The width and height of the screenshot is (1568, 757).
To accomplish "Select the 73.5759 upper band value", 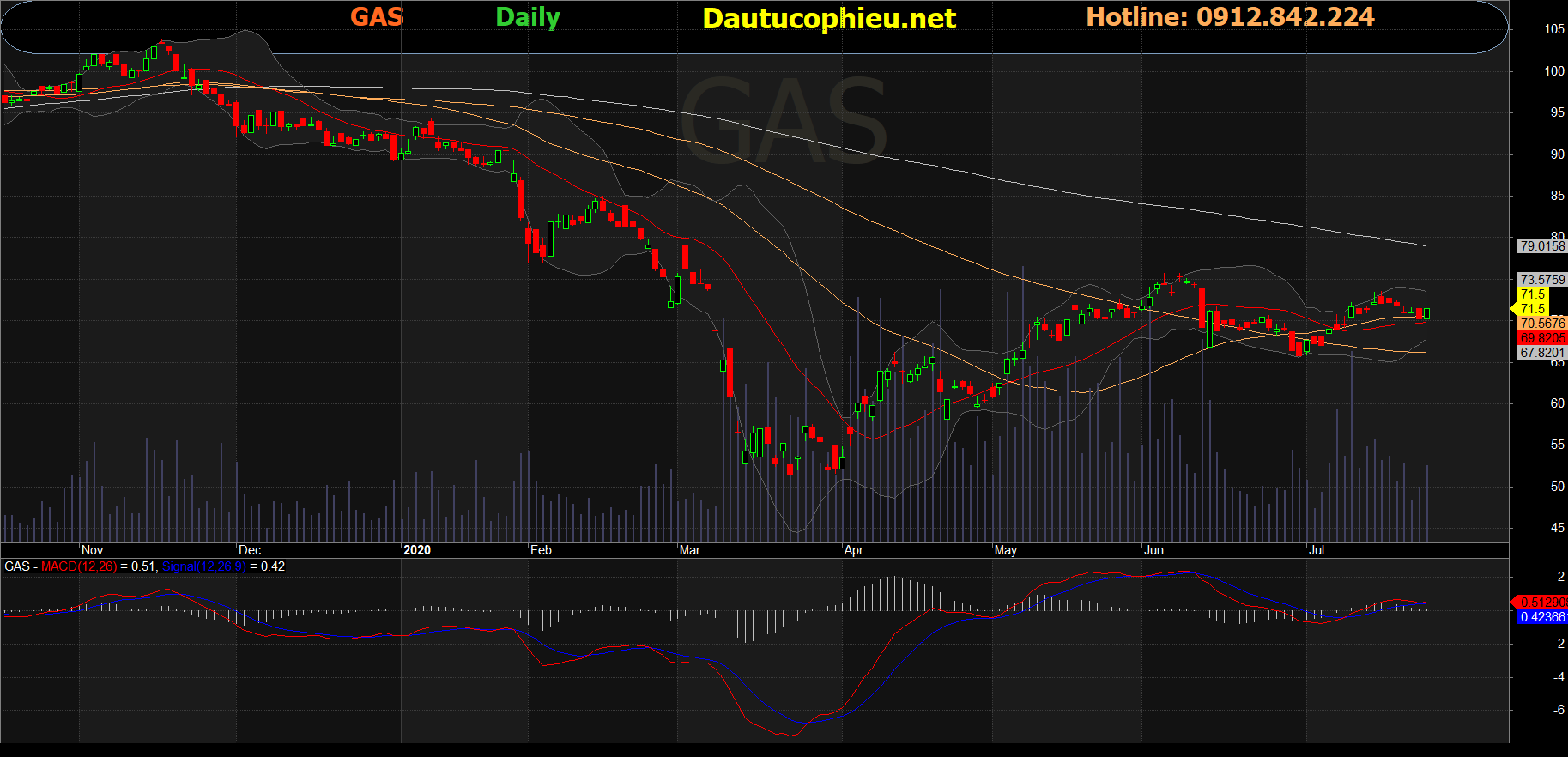I will (x=1542, y=280).
